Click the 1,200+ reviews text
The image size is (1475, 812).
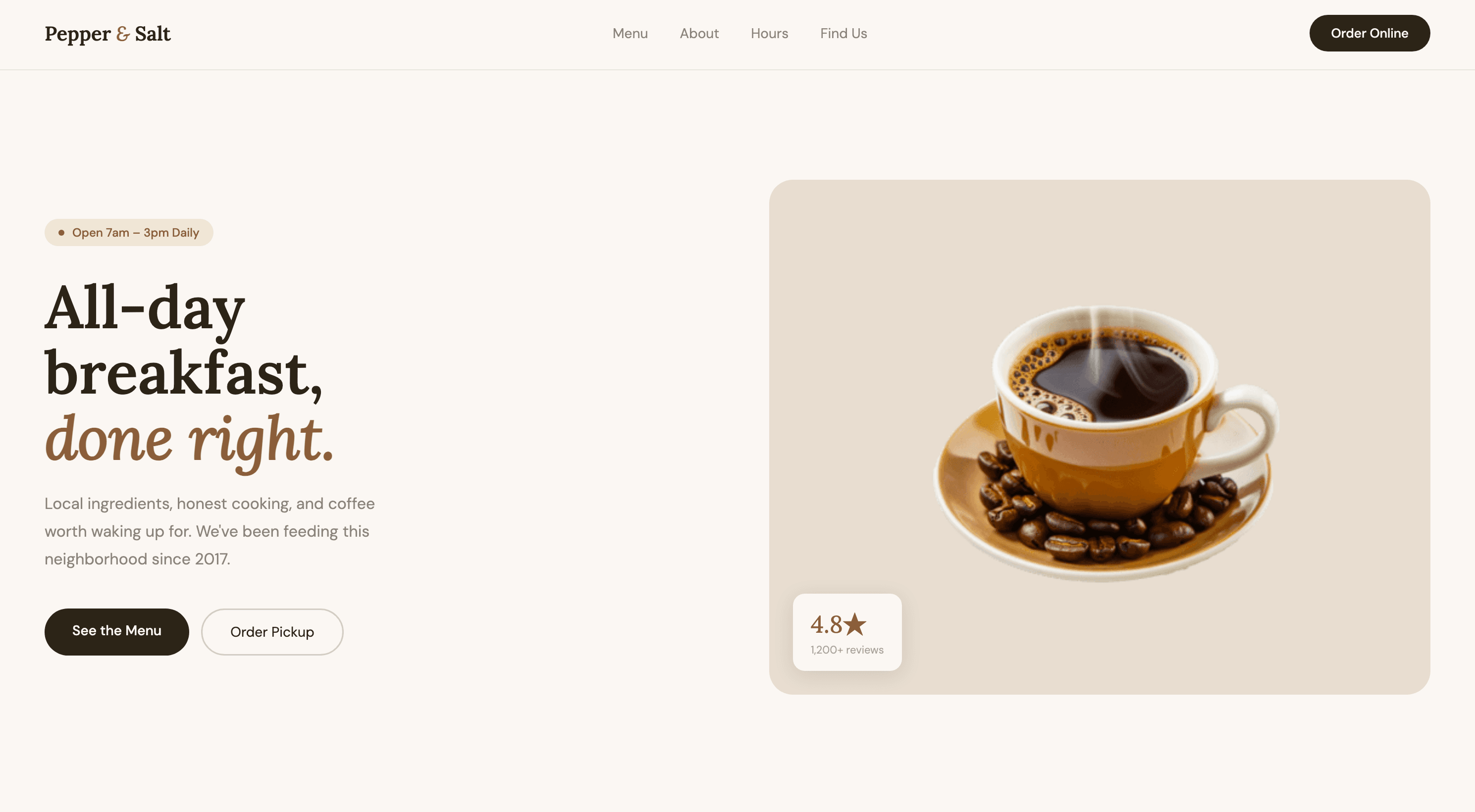tap(847, 650)
